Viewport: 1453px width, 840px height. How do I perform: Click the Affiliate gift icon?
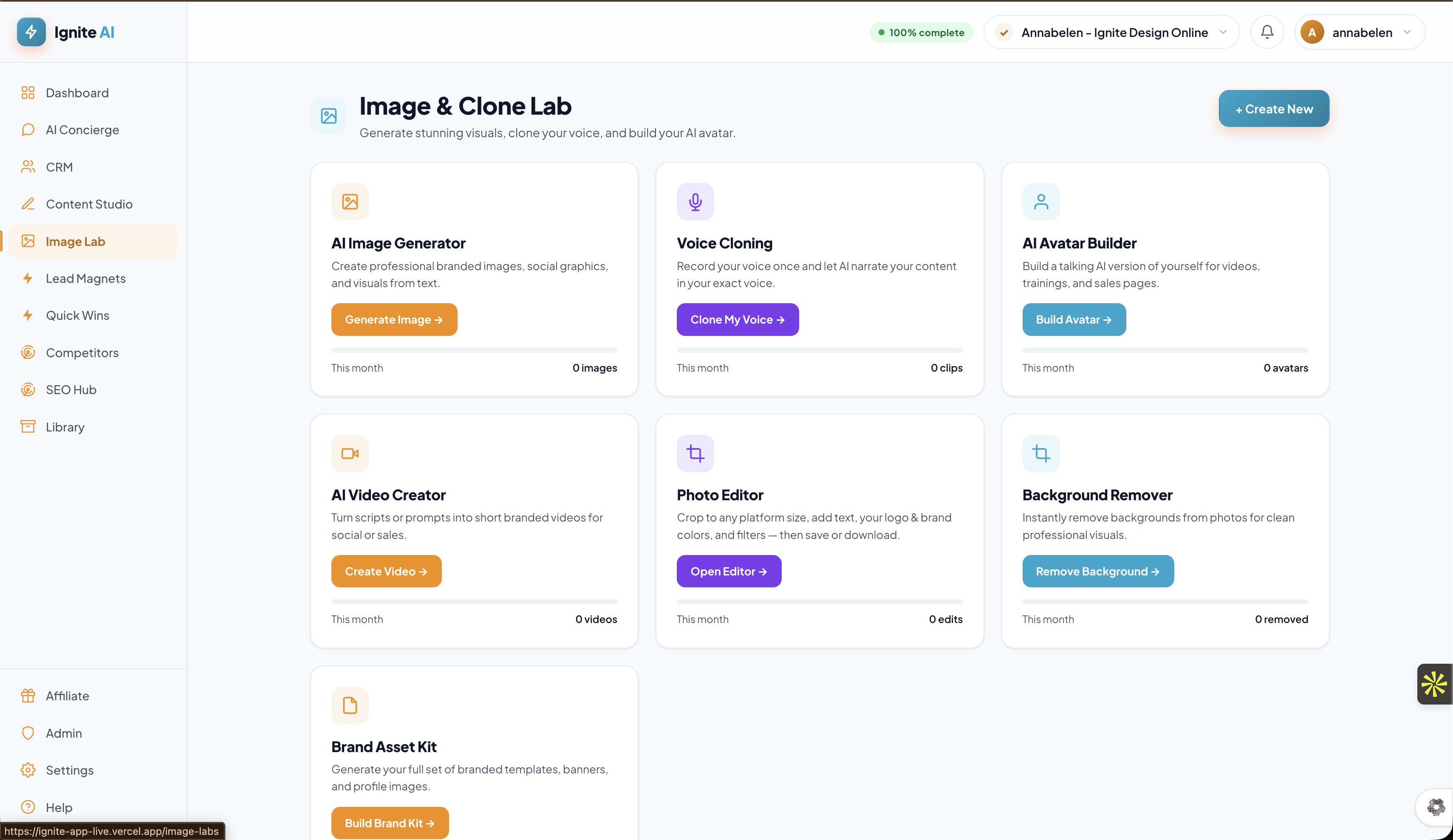[x=28, y=696]
